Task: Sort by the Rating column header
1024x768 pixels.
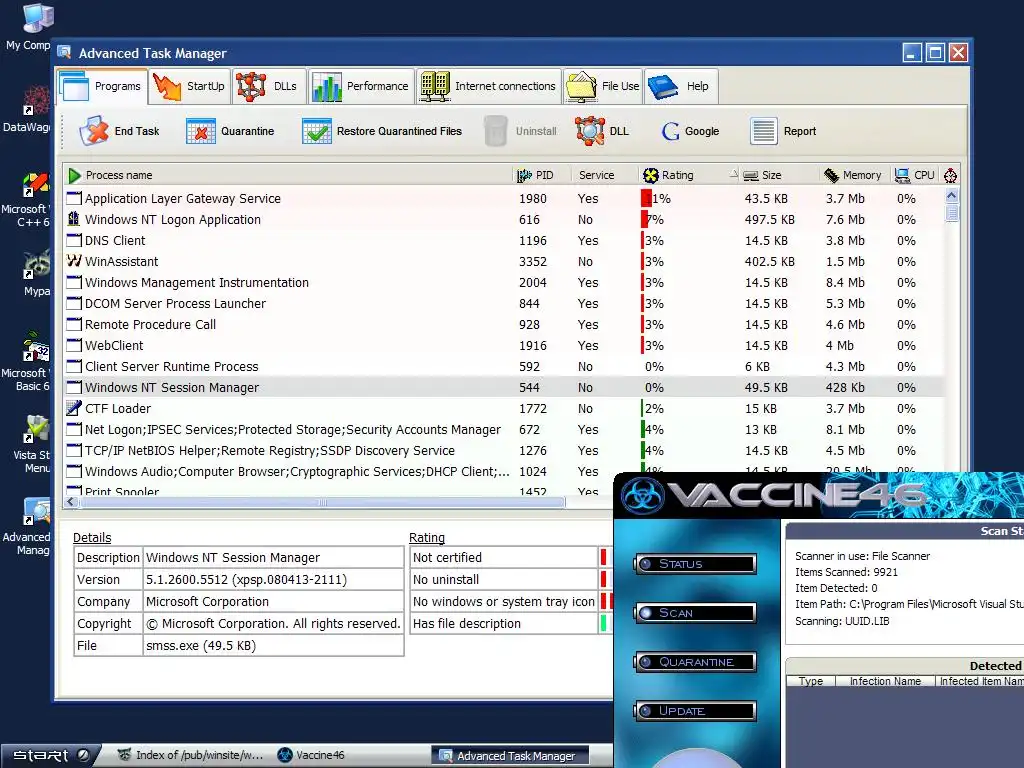Action: point(689,175)
